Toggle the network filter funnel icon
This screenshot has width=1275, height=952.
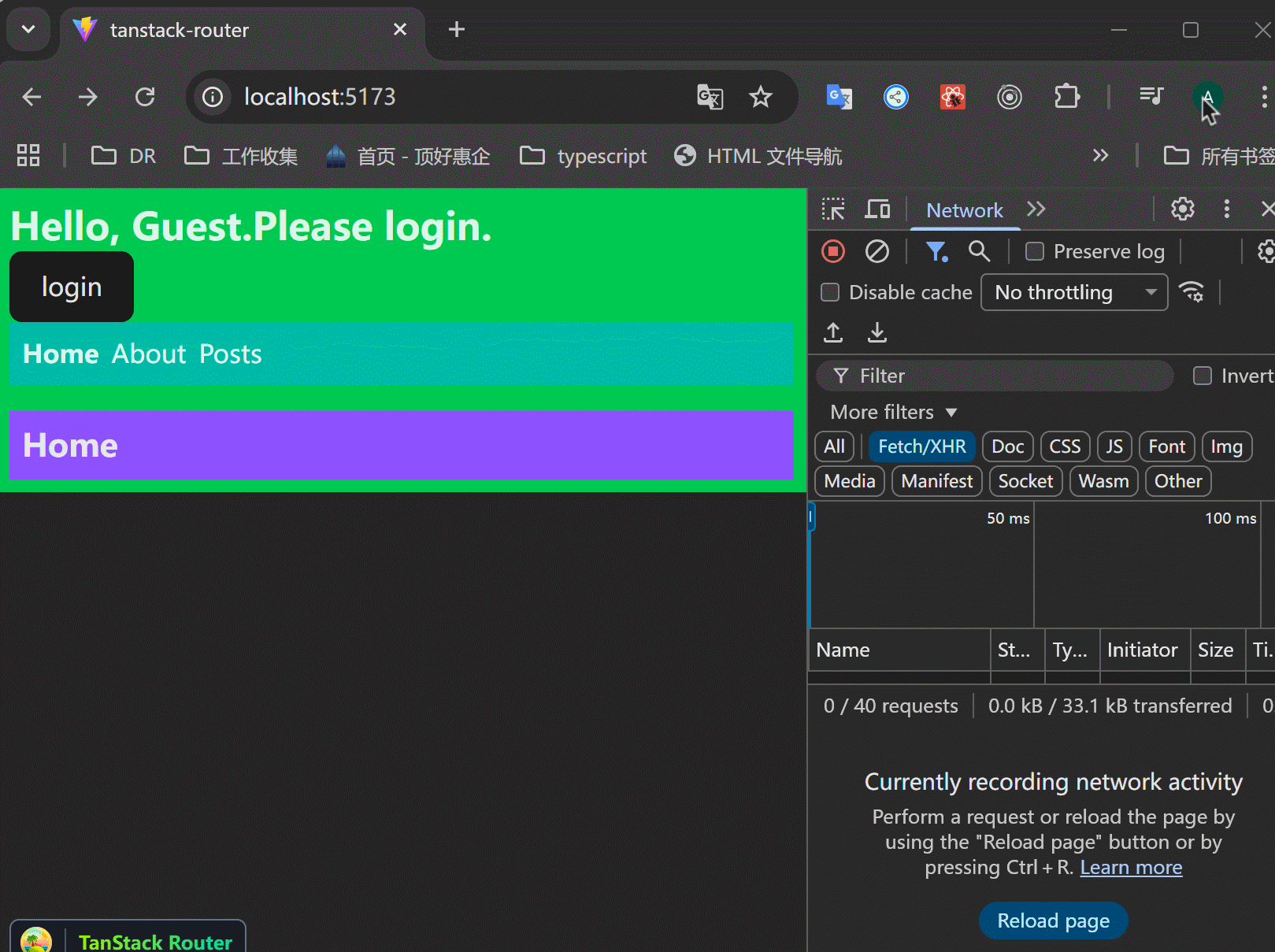pyautogui.click(x=936, y=251)
